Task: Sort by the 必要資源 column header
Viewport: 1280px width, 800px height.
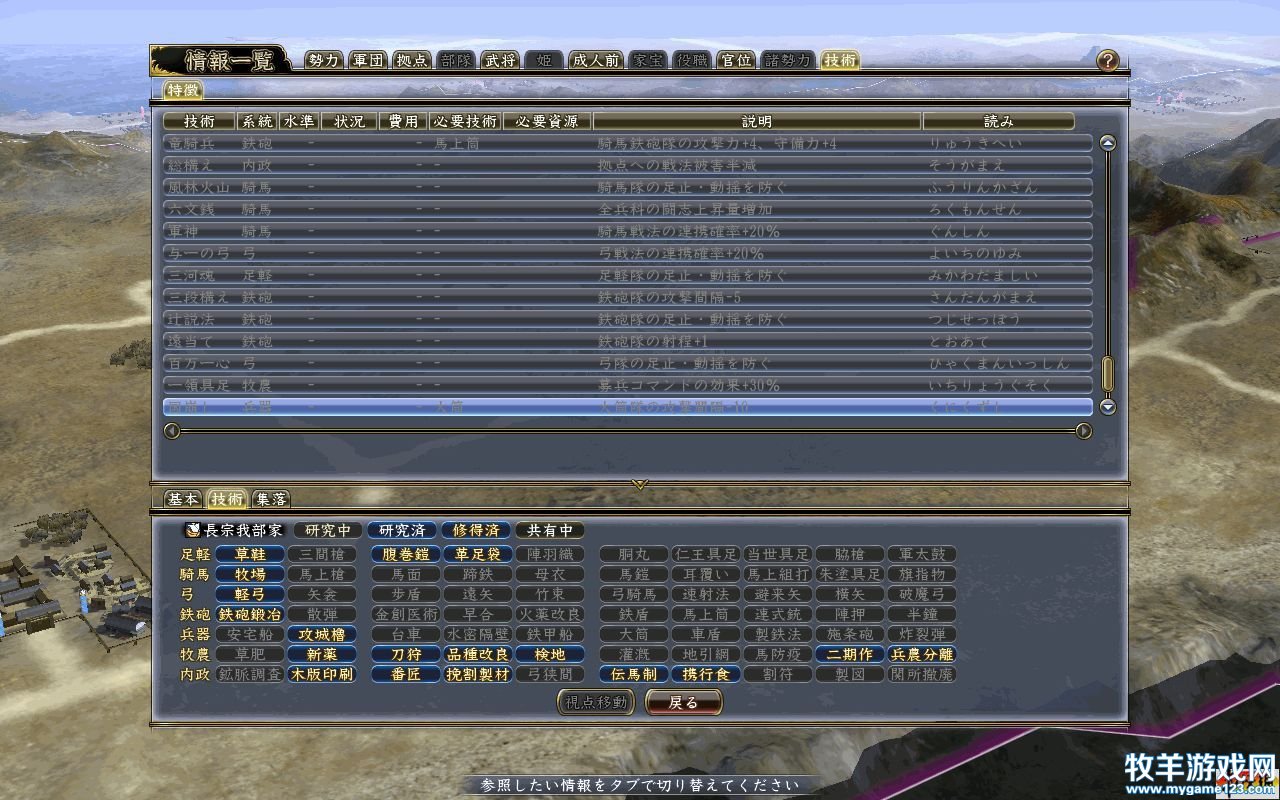Action: click(x=546, y=121)
